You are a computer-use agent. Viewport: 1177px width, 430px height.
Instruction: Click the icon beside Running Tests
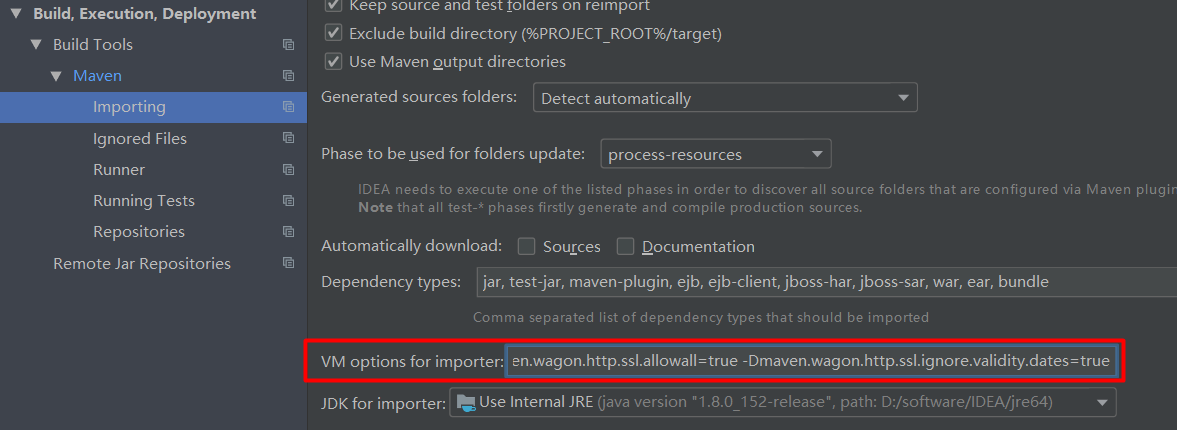click(x=289, y=200)
